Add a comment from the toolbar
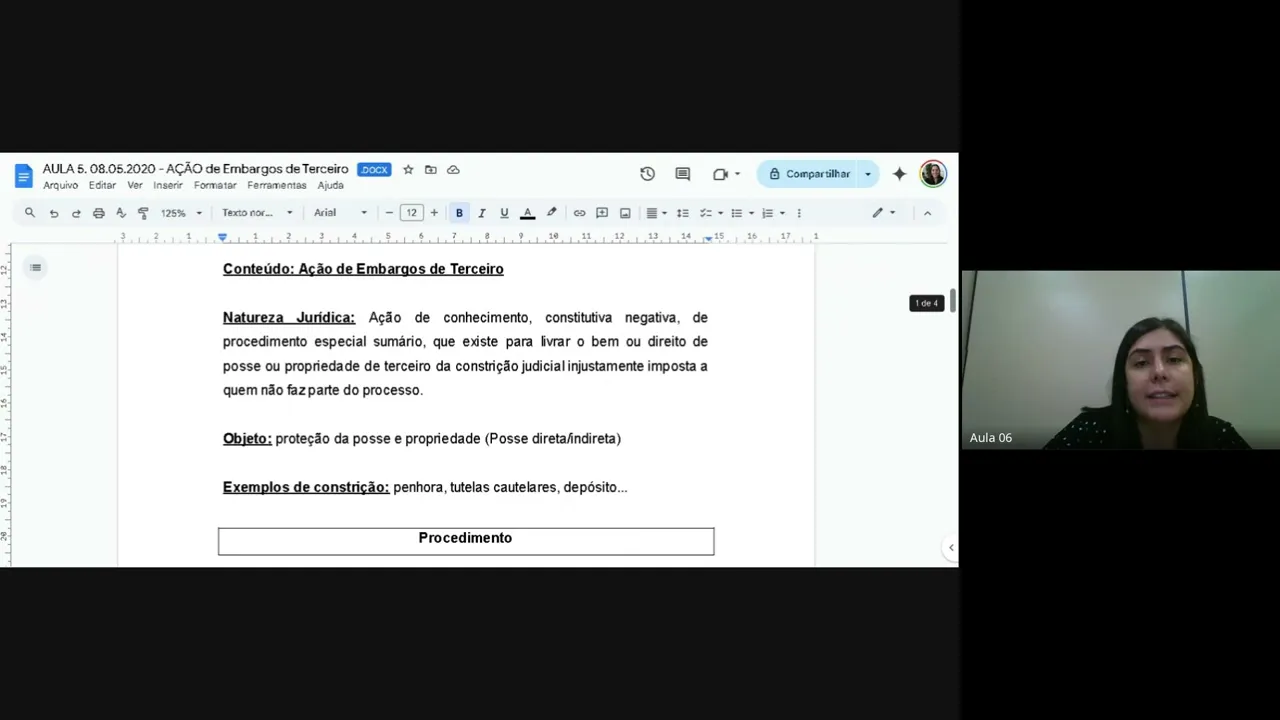 point(602,213)
